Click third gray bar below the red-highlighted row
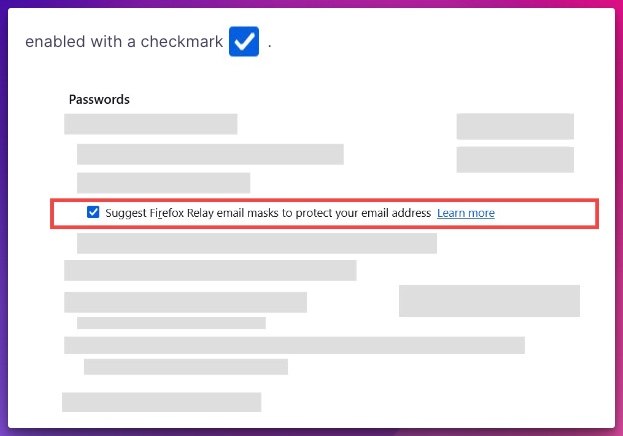 185,302
